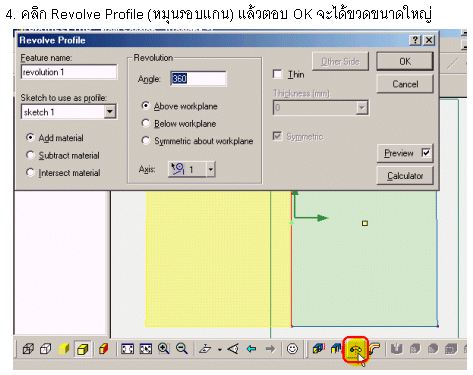The width and height of the screenshot is (473, 375).
Task: Click the OK button
Action: [405, 61]
